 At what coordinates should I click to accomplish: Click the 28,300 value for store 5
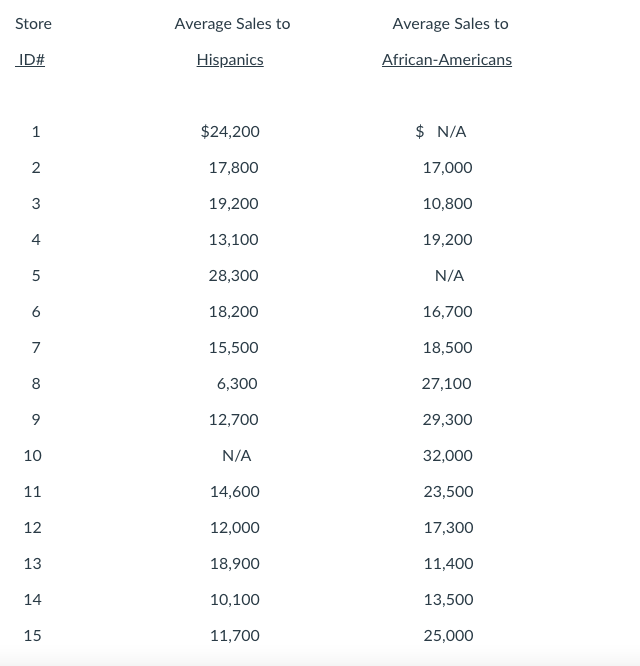233,275
